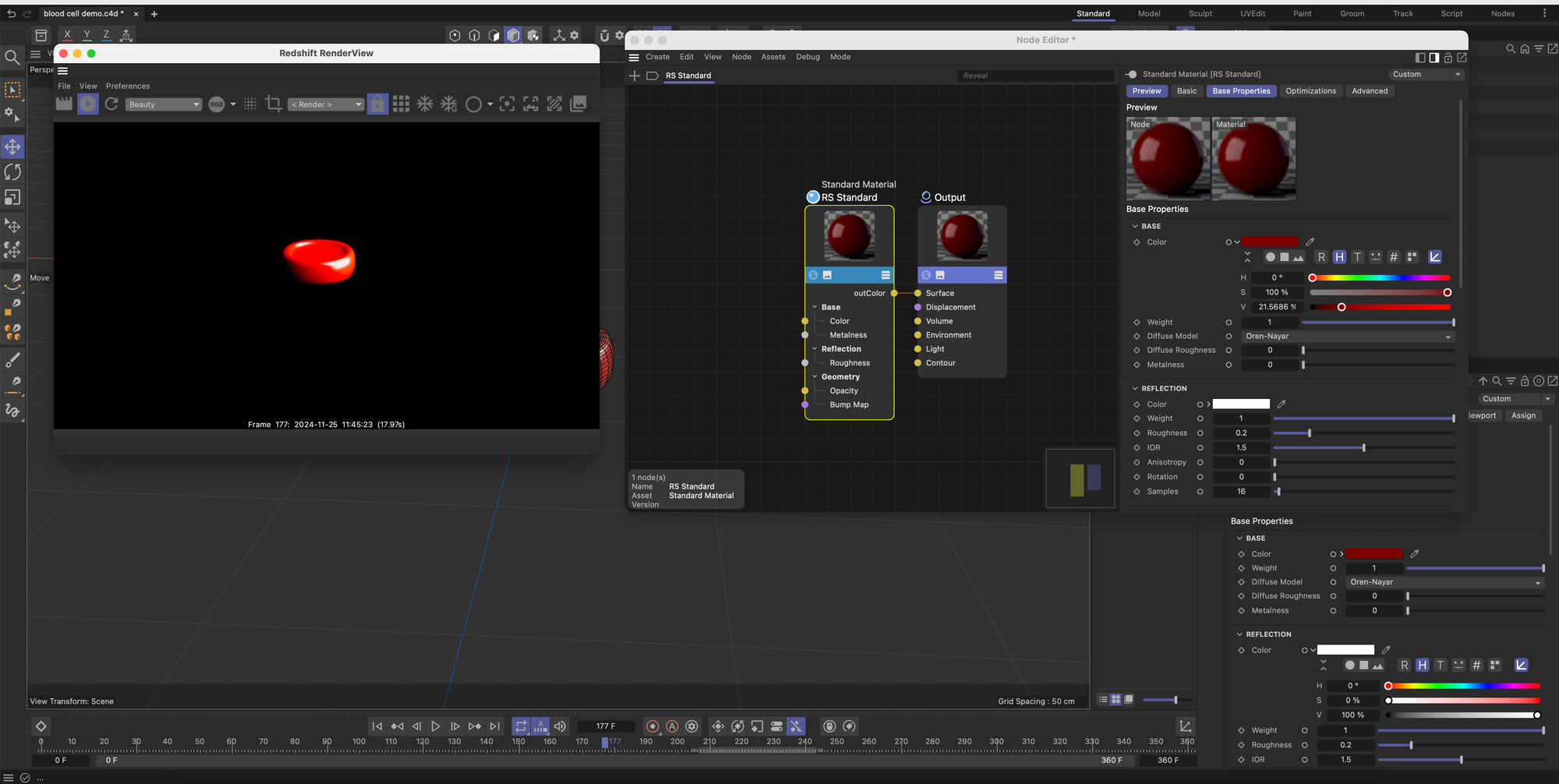Switch color mode to RGB with R button
The height and width of the screenshot is (784, 1559).
[1321, 257]
